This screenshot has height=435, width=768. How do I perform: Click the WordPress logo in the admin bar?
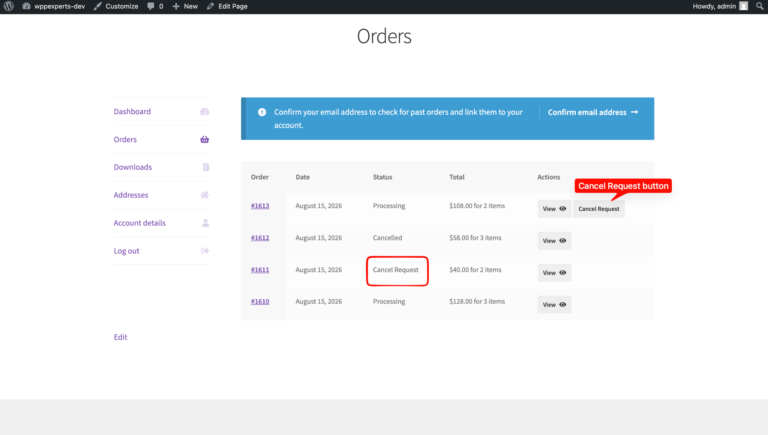9,6
